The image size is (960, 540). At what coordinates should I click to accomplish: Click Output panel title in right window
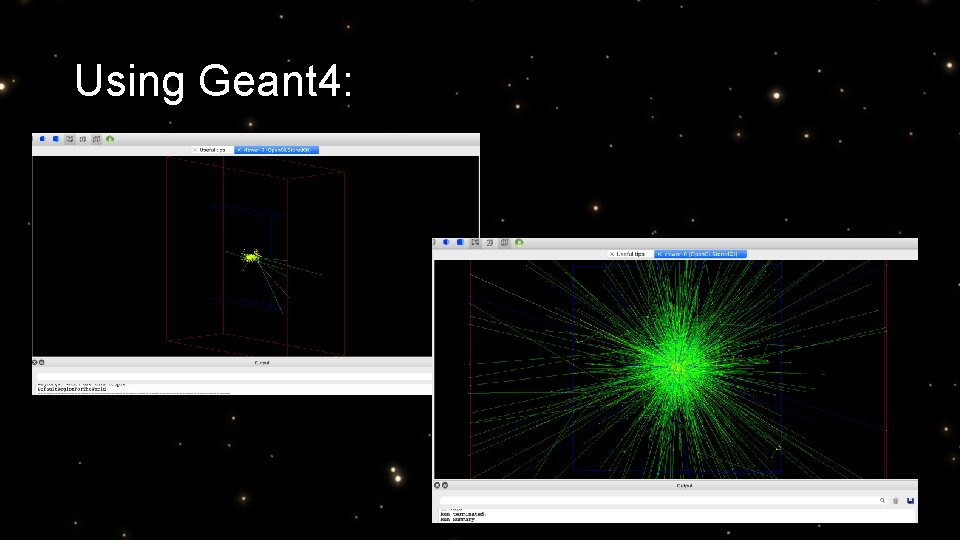click(684, 486)
